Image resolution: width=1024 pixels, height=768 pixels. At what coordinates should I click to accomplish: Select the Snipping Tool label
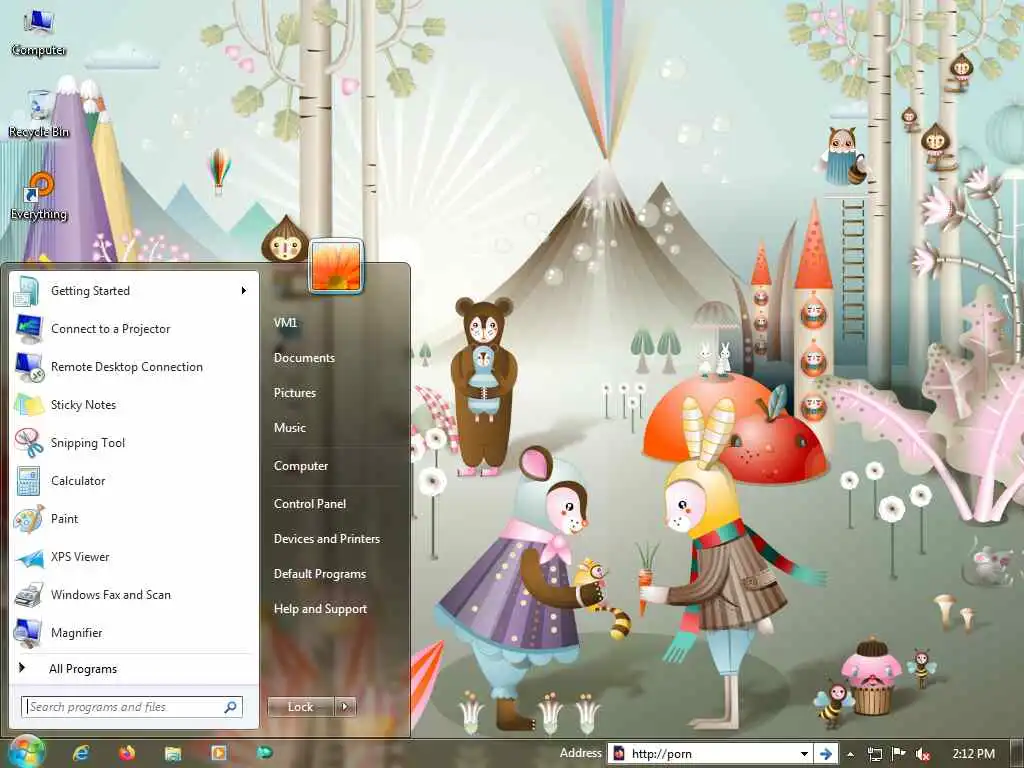click(x=88, y=443)
